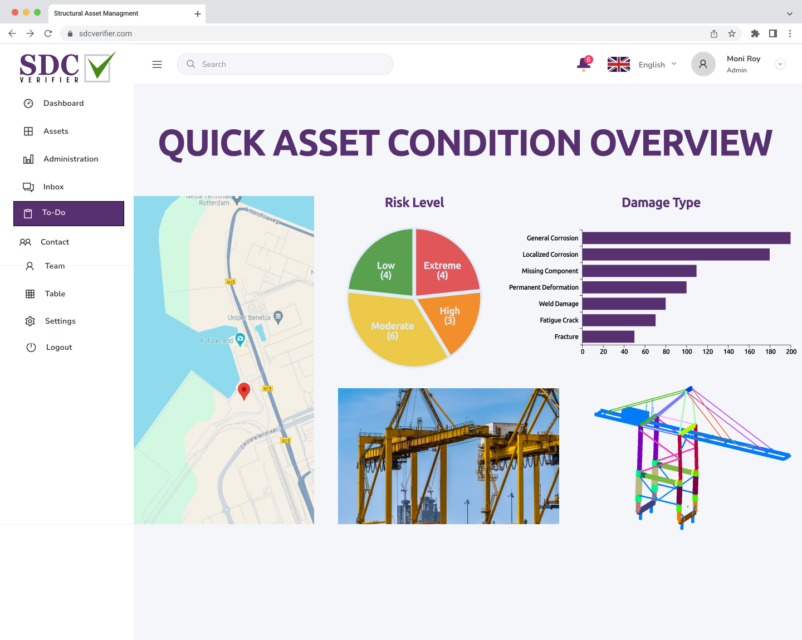Bookmark this page with star icon

pyautogui.click(x=732, y=33)
